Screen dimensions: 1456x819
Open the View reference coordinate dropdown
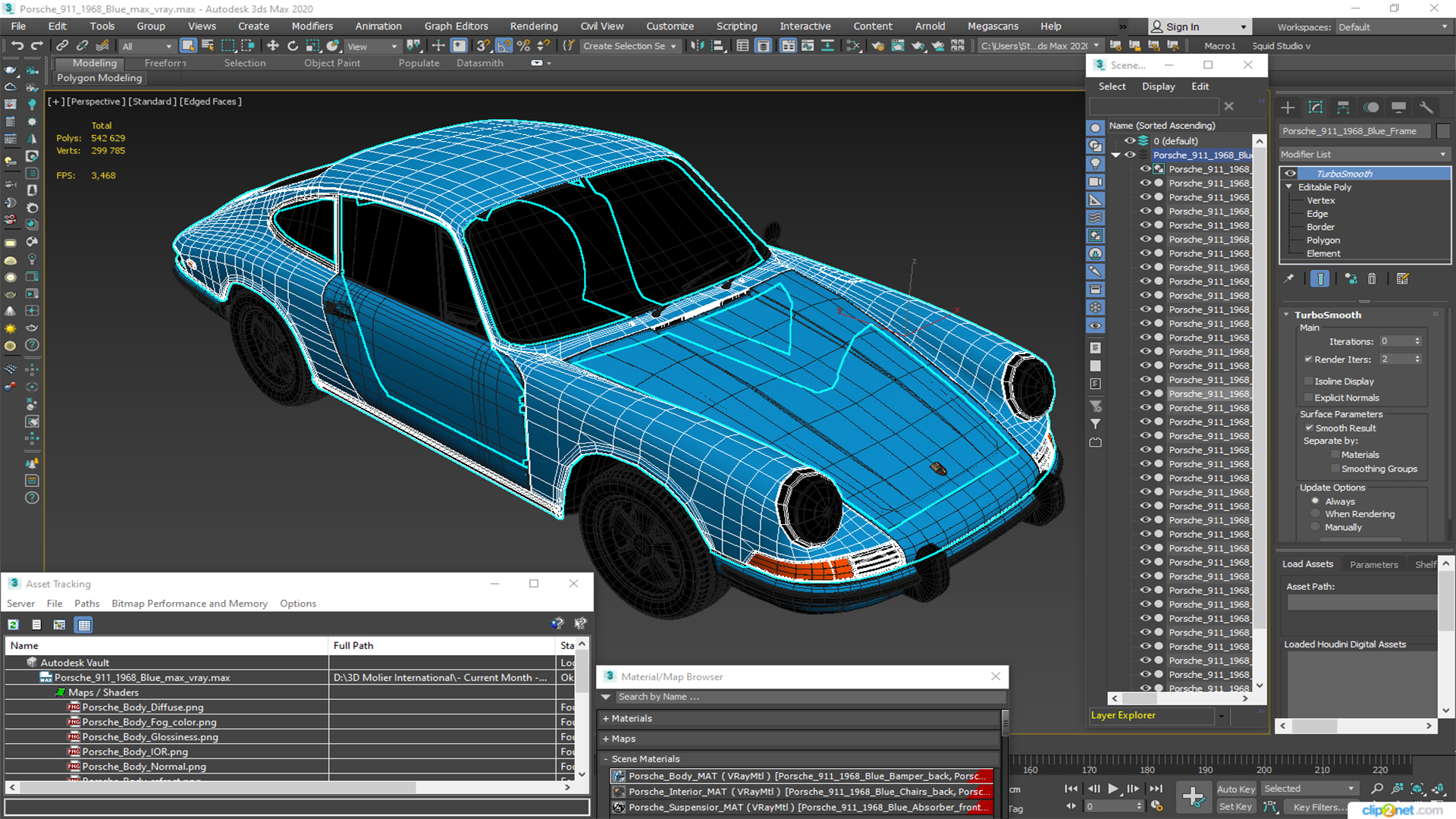coord(372,45)
